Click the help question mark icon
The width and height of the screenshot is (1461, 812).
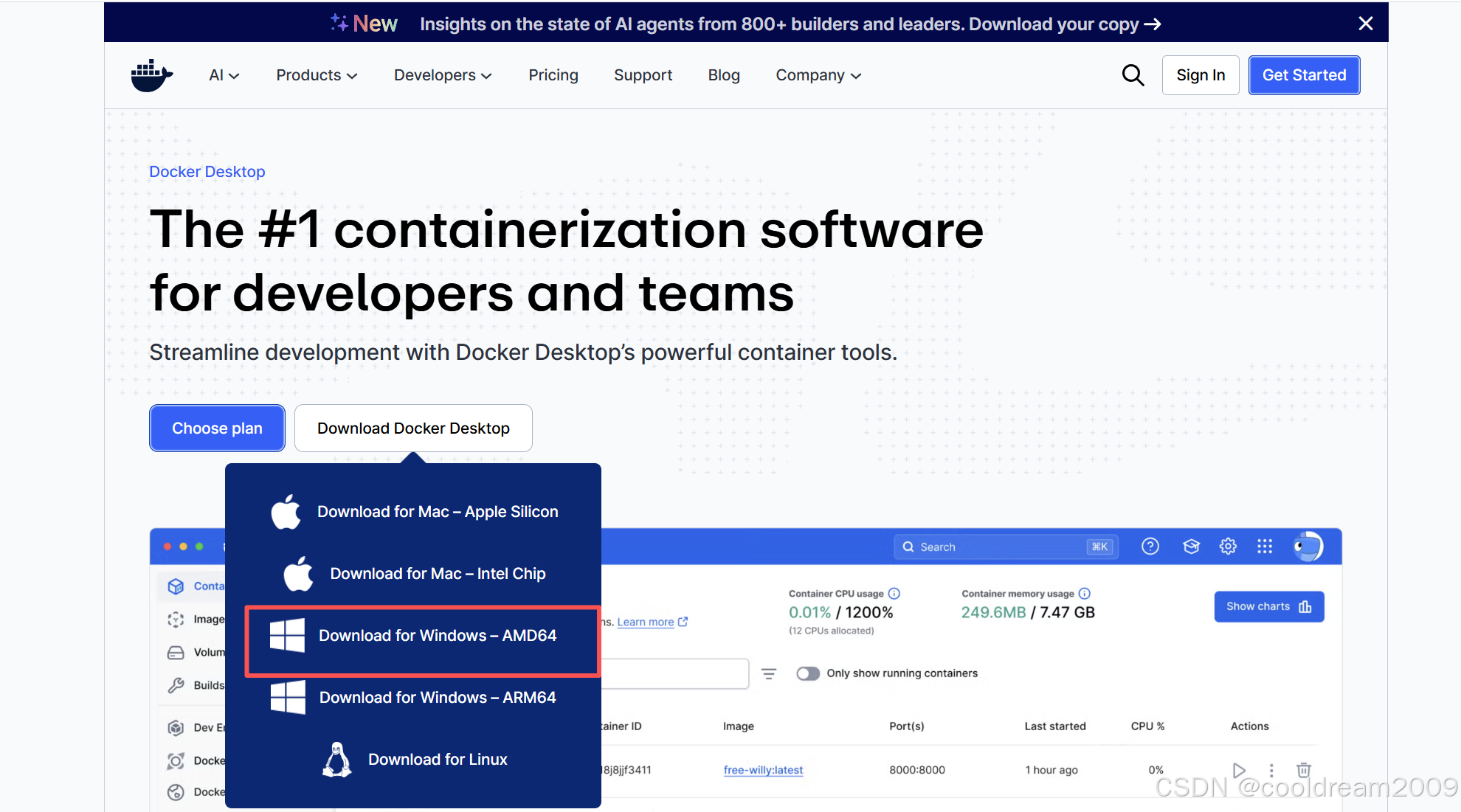1150,546
